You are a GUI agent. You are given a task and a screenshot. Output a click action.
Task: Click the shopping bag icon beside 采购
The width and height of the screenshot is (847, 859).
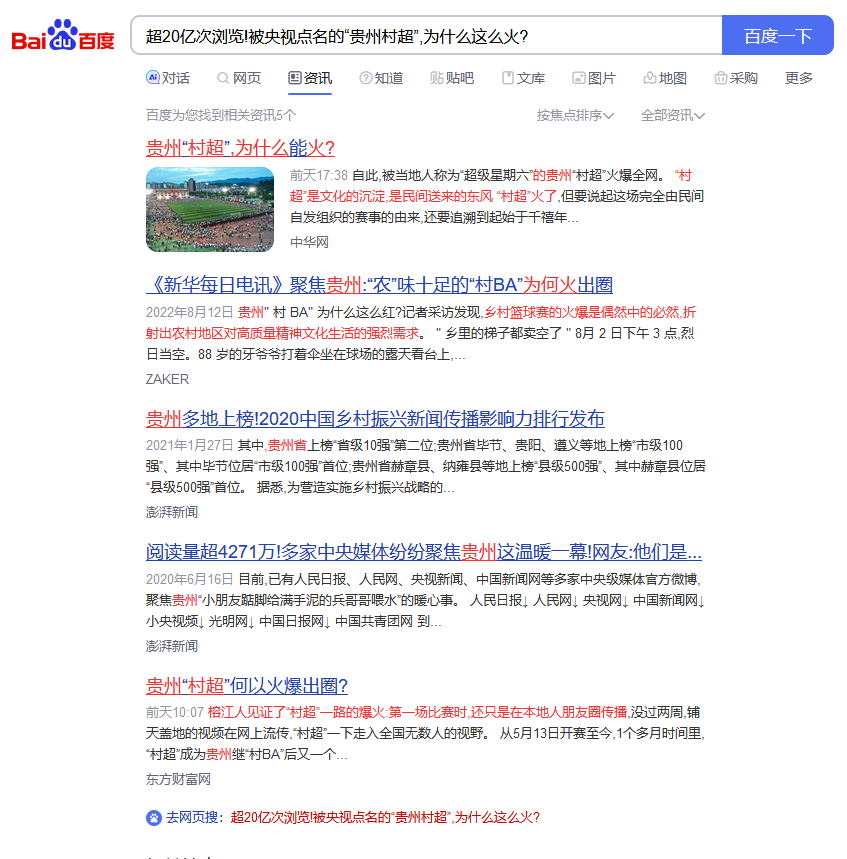pos(720,78)
